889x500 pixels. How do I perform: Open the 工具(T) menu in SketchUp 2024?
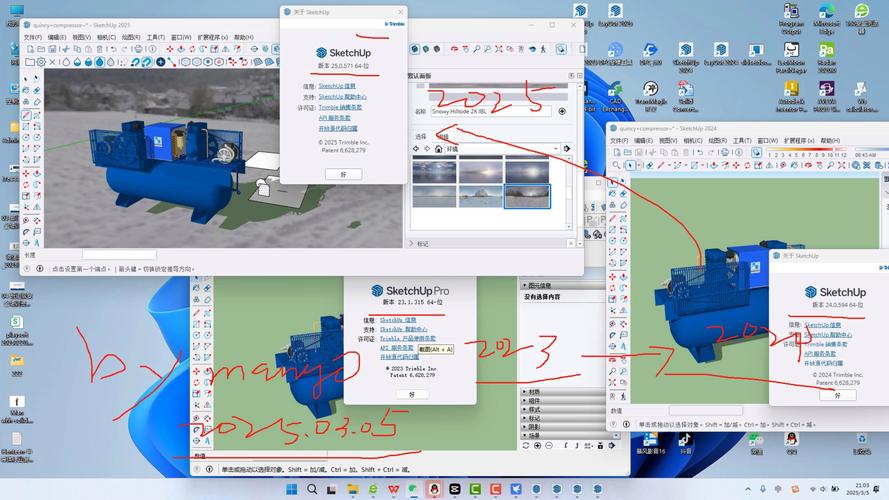pyautogui.click(x=742, y=141)
